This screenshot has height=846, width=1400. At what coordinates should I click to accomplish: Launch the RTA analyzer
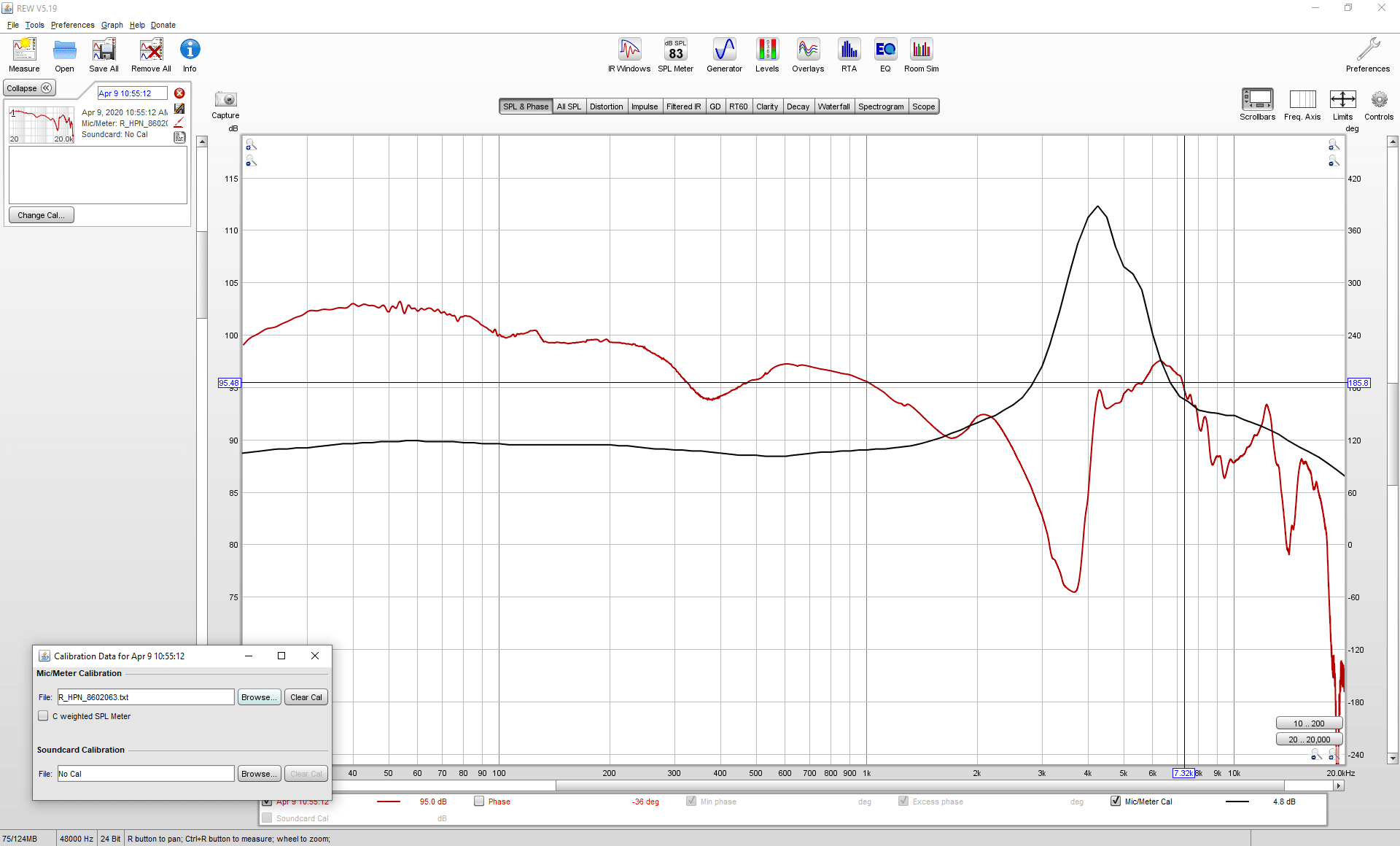point(849,55)
